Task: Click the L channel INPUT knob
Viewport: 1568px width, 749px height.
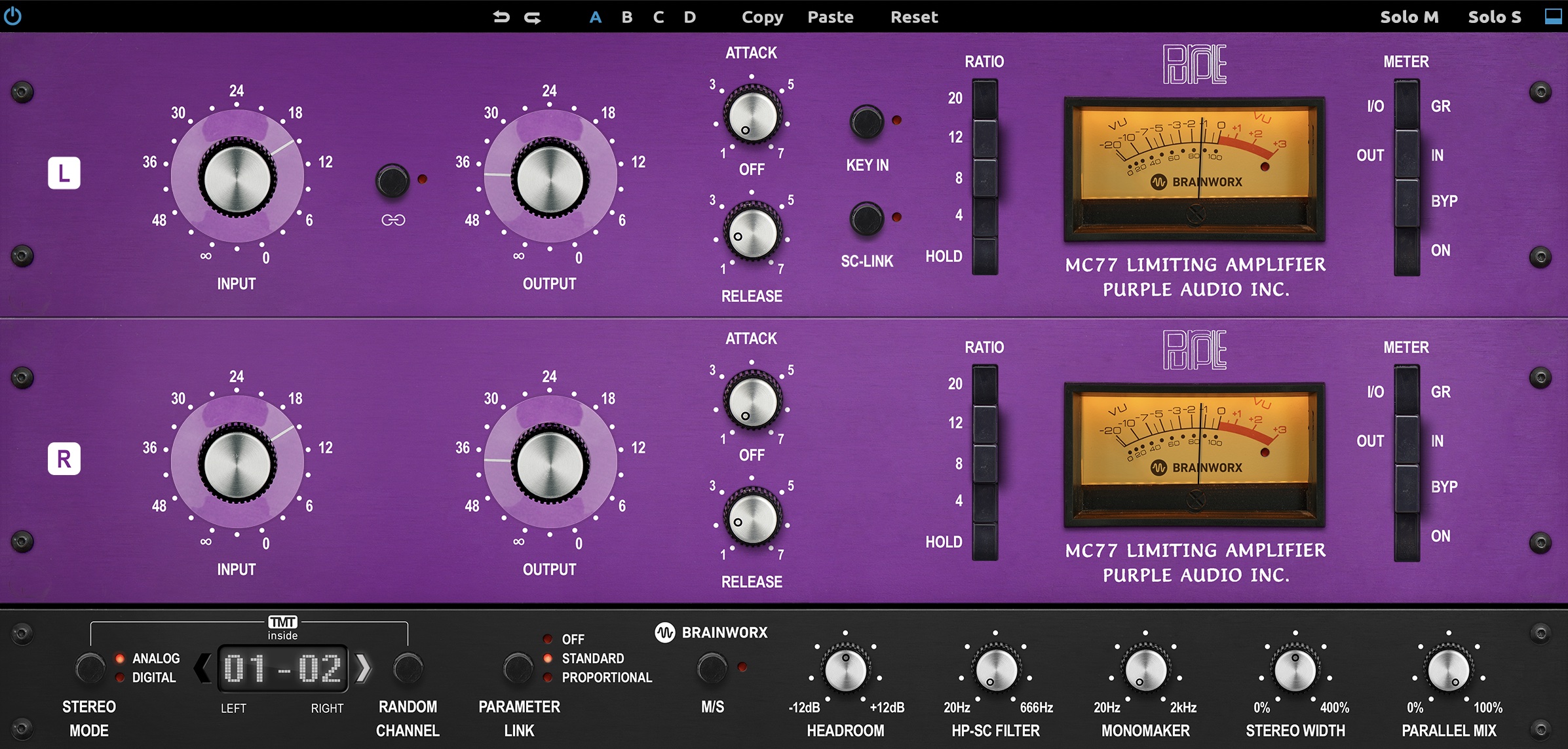Action: coord(237,178)
